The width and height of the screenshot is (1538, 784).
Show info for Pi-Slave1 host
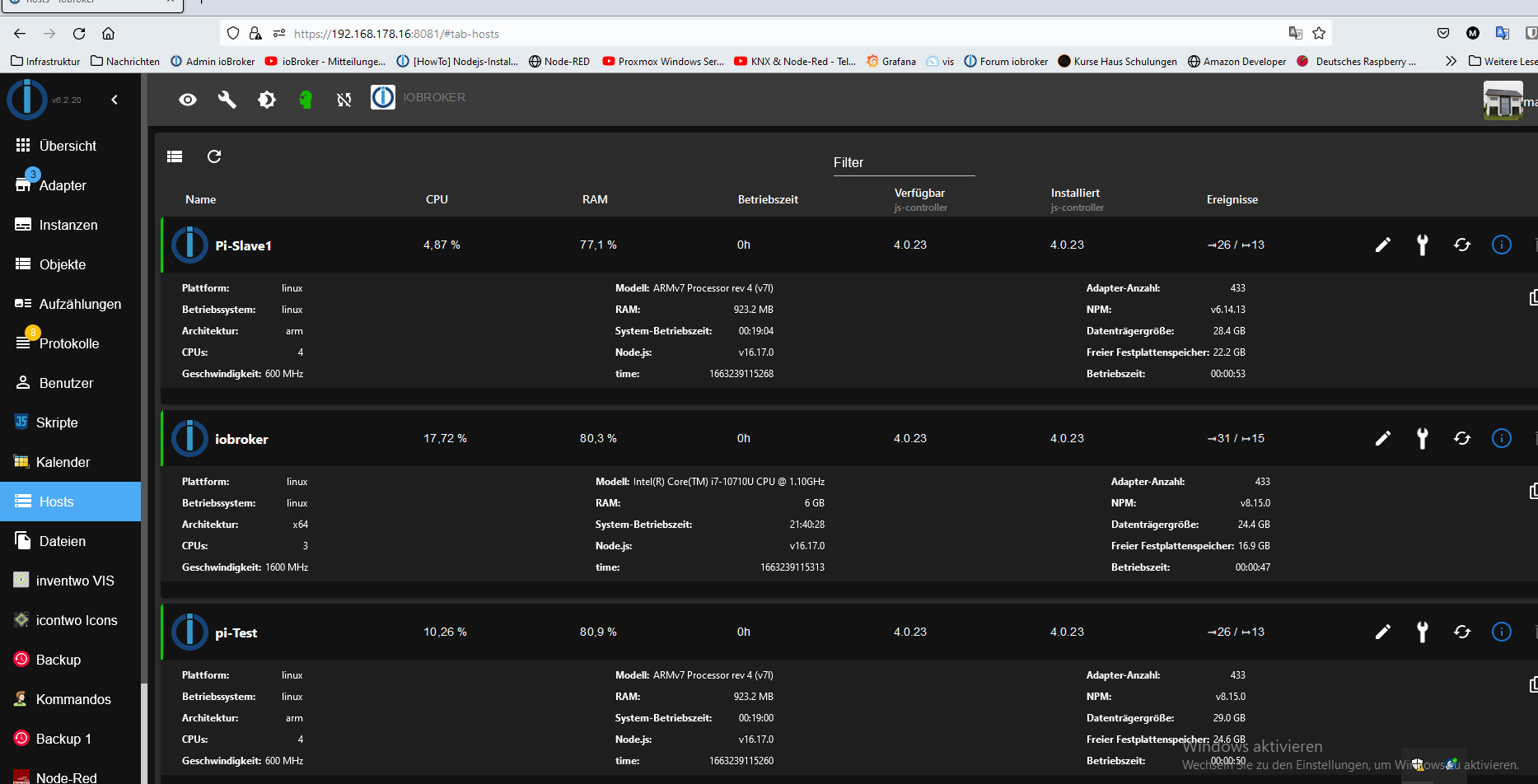(1502, 245)
